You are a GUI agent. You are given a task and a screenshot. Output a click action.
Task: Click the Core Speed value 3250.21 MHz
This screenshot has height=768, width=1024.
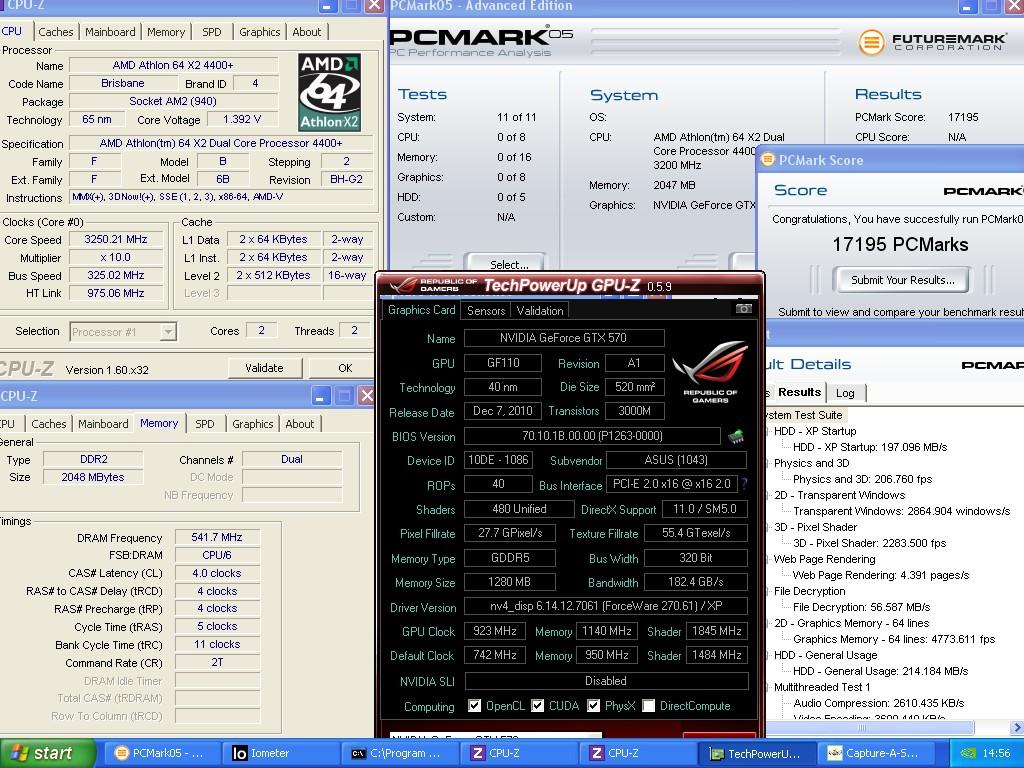pyautogui.click(x=116, y=239)
